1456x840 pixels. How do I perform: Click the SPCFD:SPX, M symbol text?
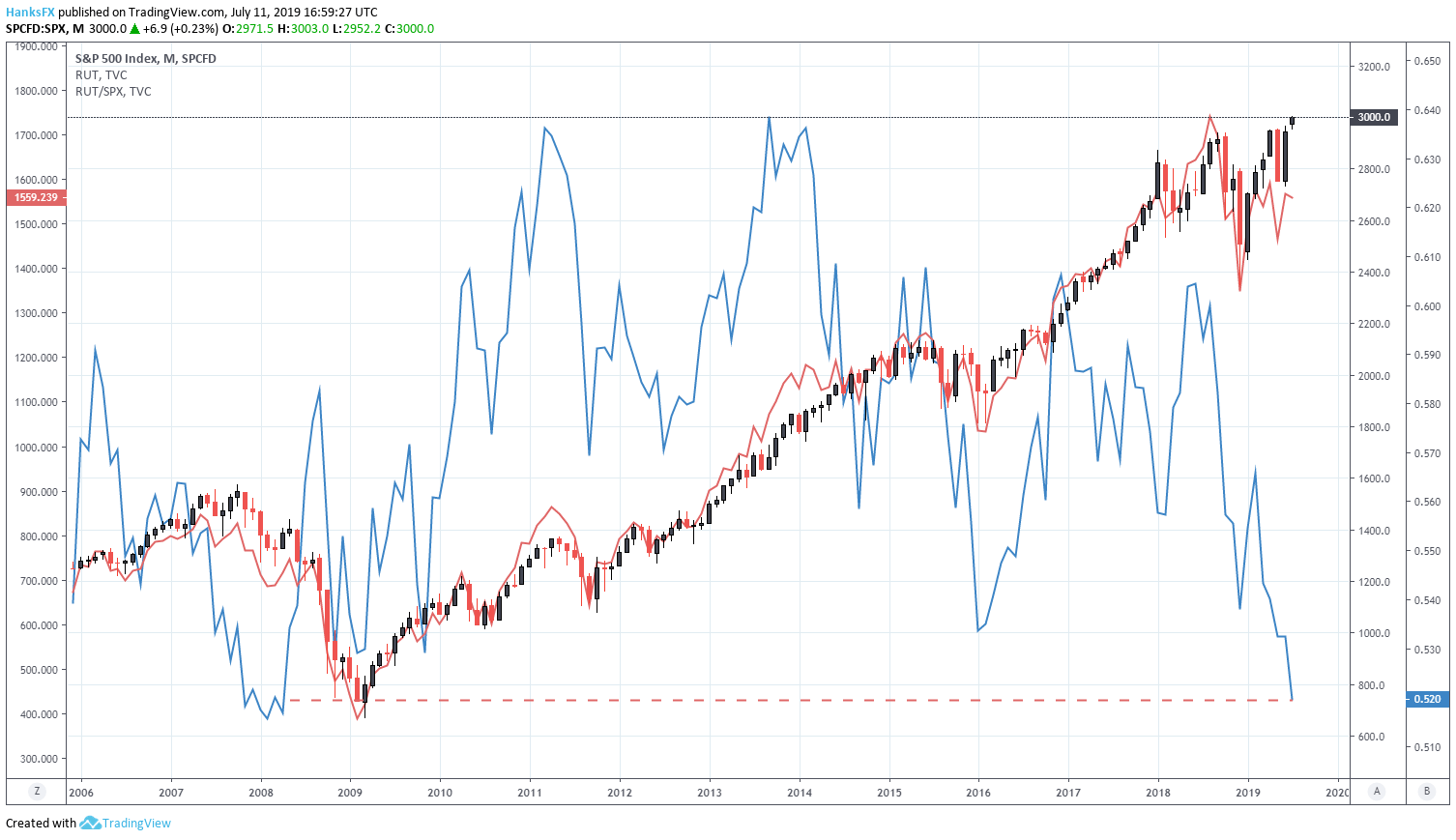[x=44, y=29]
